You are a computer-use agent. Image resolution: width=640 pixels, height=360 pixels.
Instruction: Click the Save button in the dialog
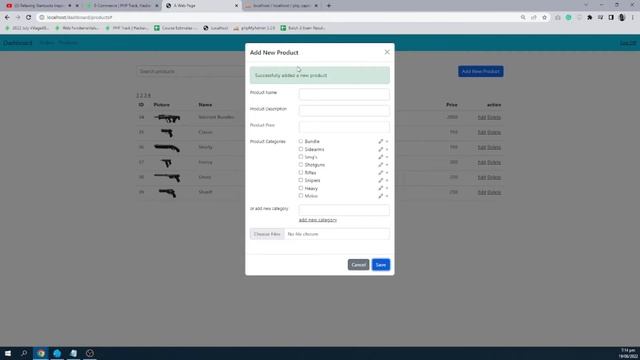381,265
